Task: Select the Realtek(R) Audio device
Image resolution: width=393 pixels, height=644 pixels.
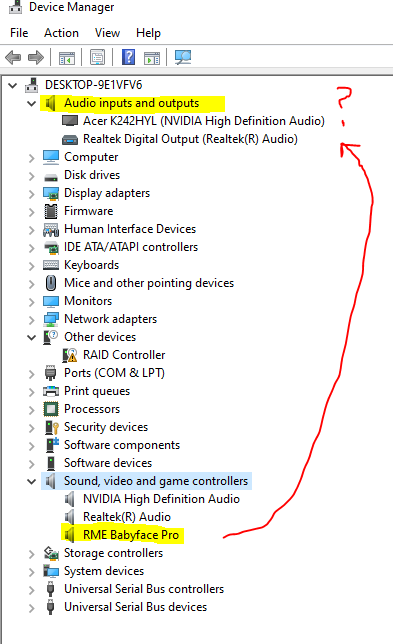Action: coord(127,517)
